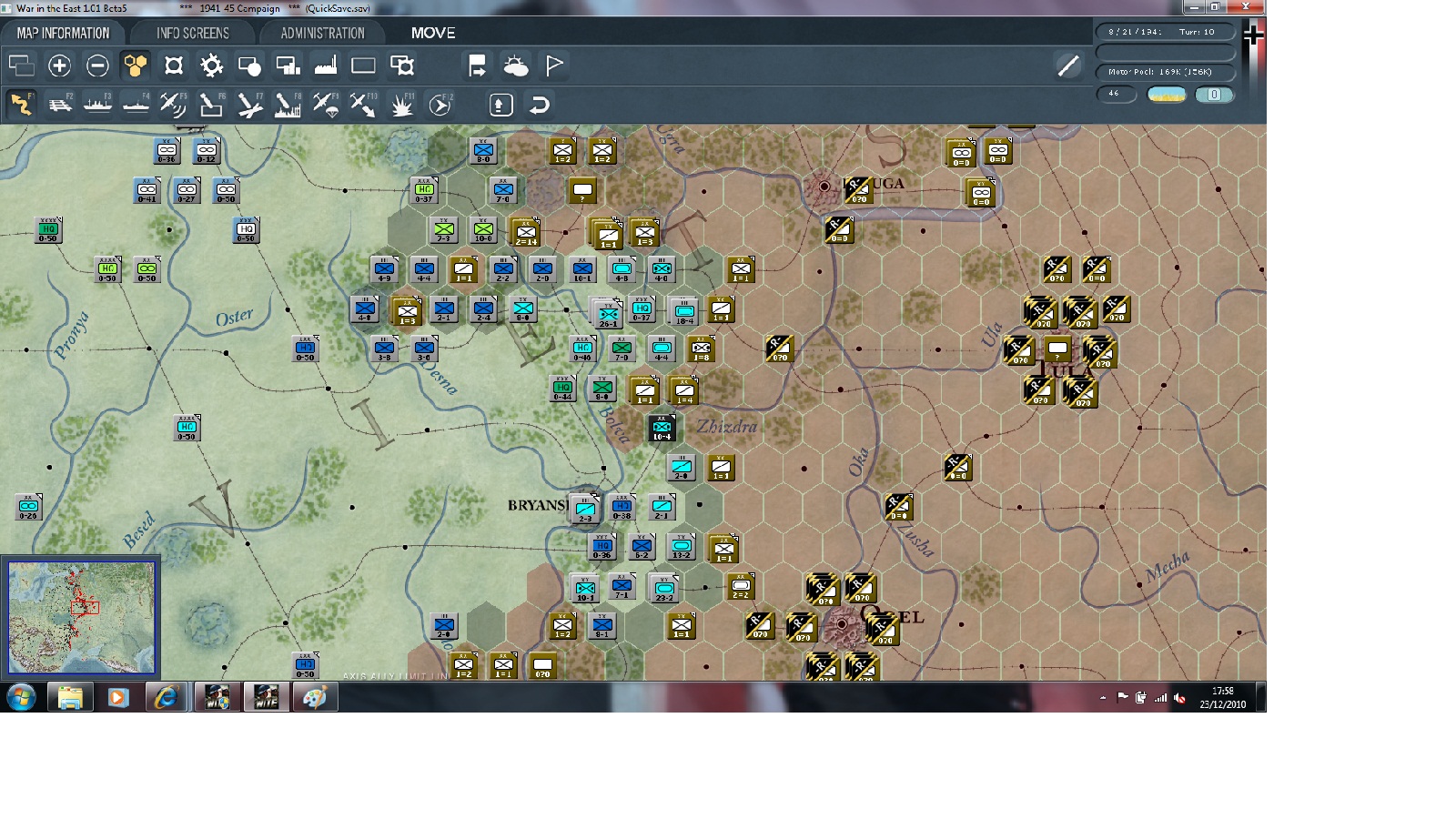Click the gear-shaped map toggle

[212, 66]
